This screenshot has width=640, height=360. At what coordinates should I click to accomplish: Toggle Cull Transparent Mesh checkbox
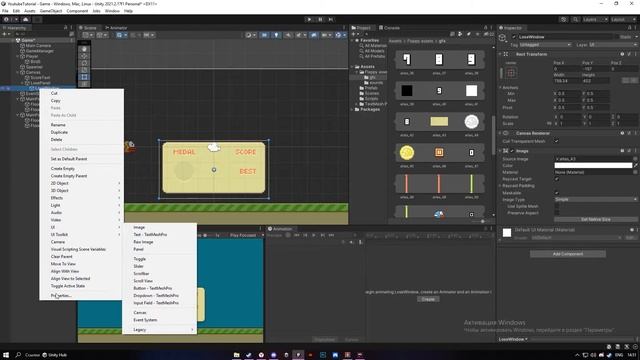(556, 141)
